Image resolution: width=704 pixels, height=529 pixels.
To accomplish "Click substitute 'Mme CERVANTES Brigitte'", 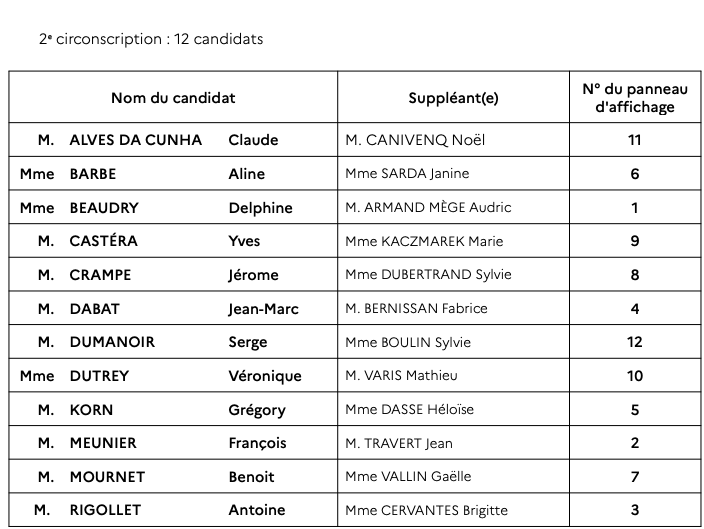I will 426,510.
